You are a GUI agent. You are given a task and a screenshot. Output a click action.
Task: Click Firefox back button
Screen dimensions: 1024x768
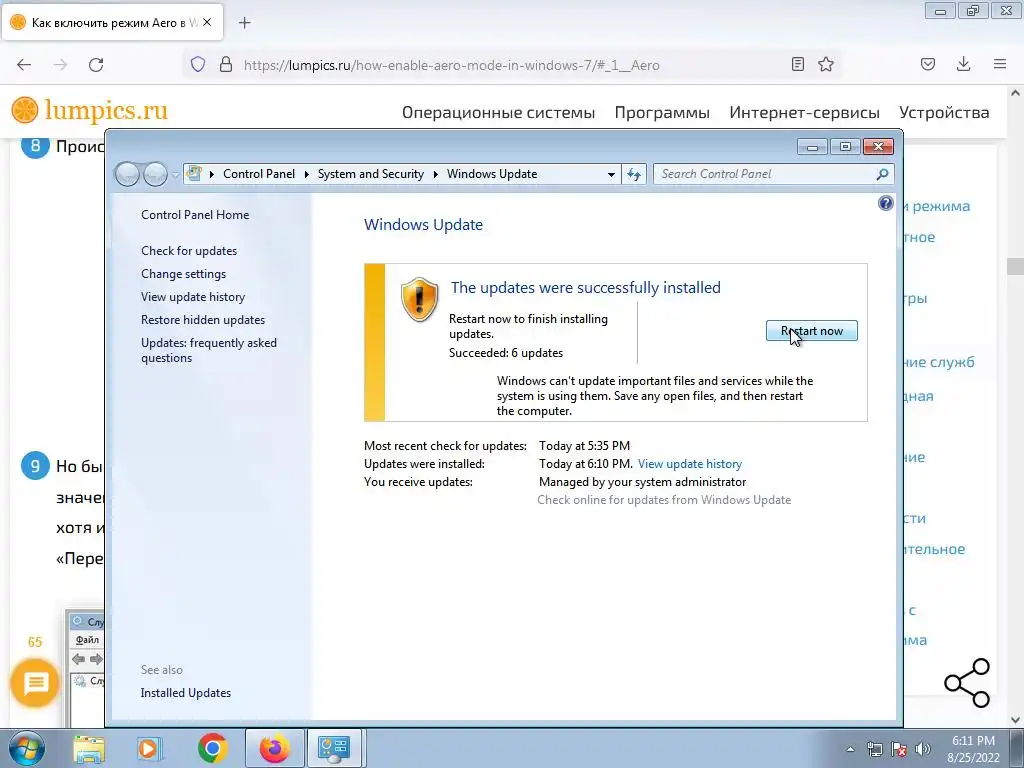pyautogui.click(x=24, y=64)
